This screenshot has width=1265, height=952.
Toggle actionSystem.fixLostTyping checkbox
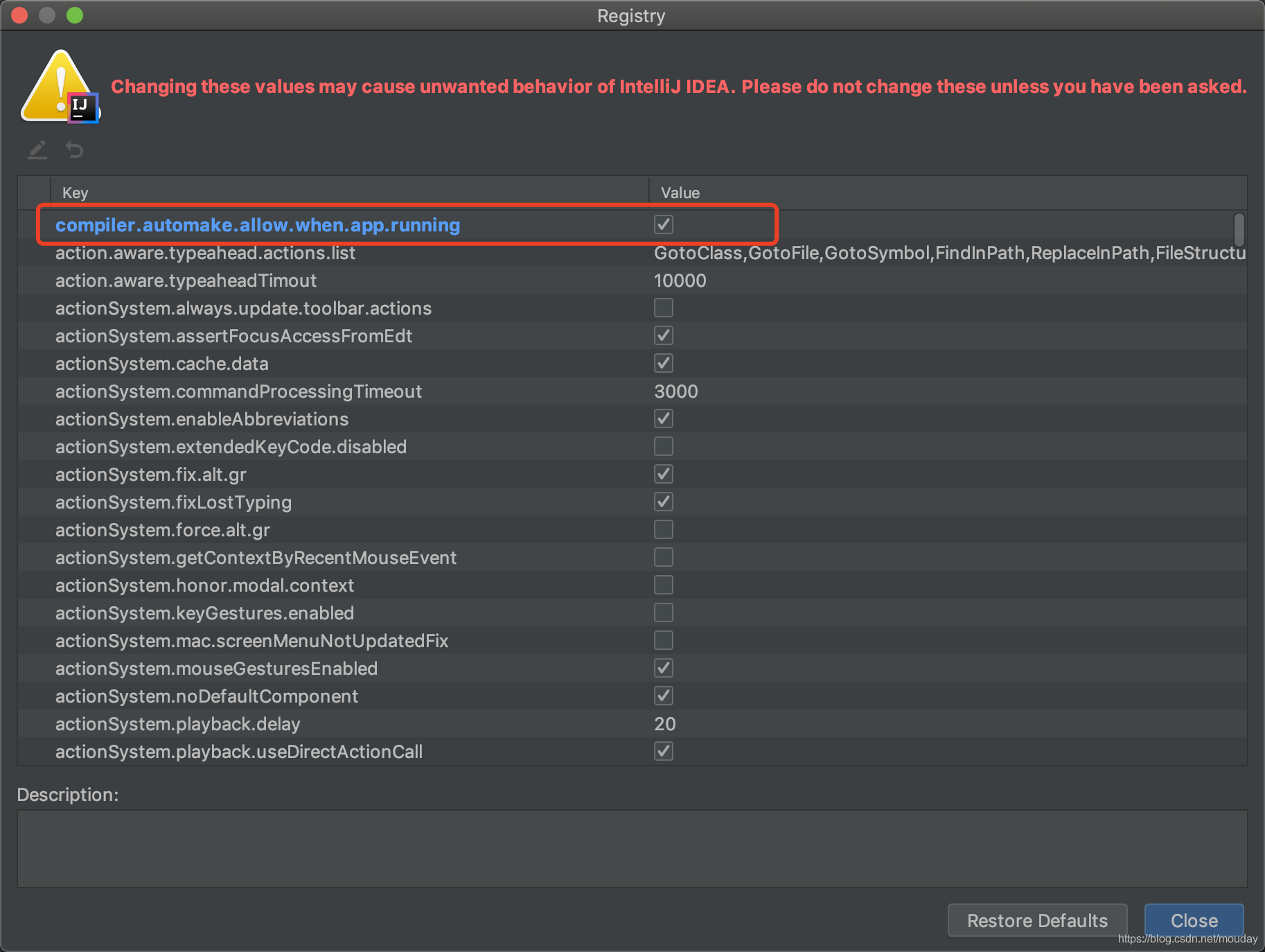pos(664,502)
